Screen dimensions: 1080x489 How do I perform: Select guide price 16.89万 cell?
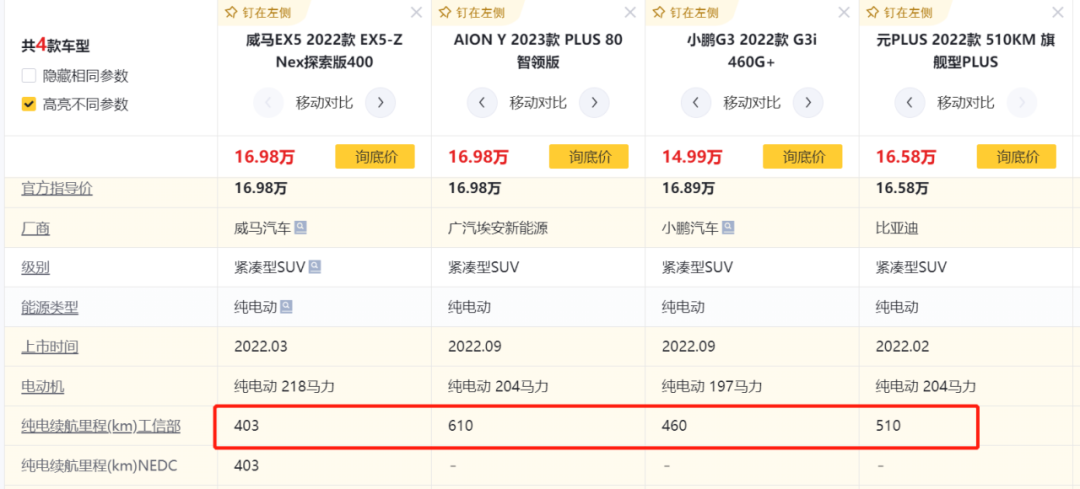pos(688,188)
